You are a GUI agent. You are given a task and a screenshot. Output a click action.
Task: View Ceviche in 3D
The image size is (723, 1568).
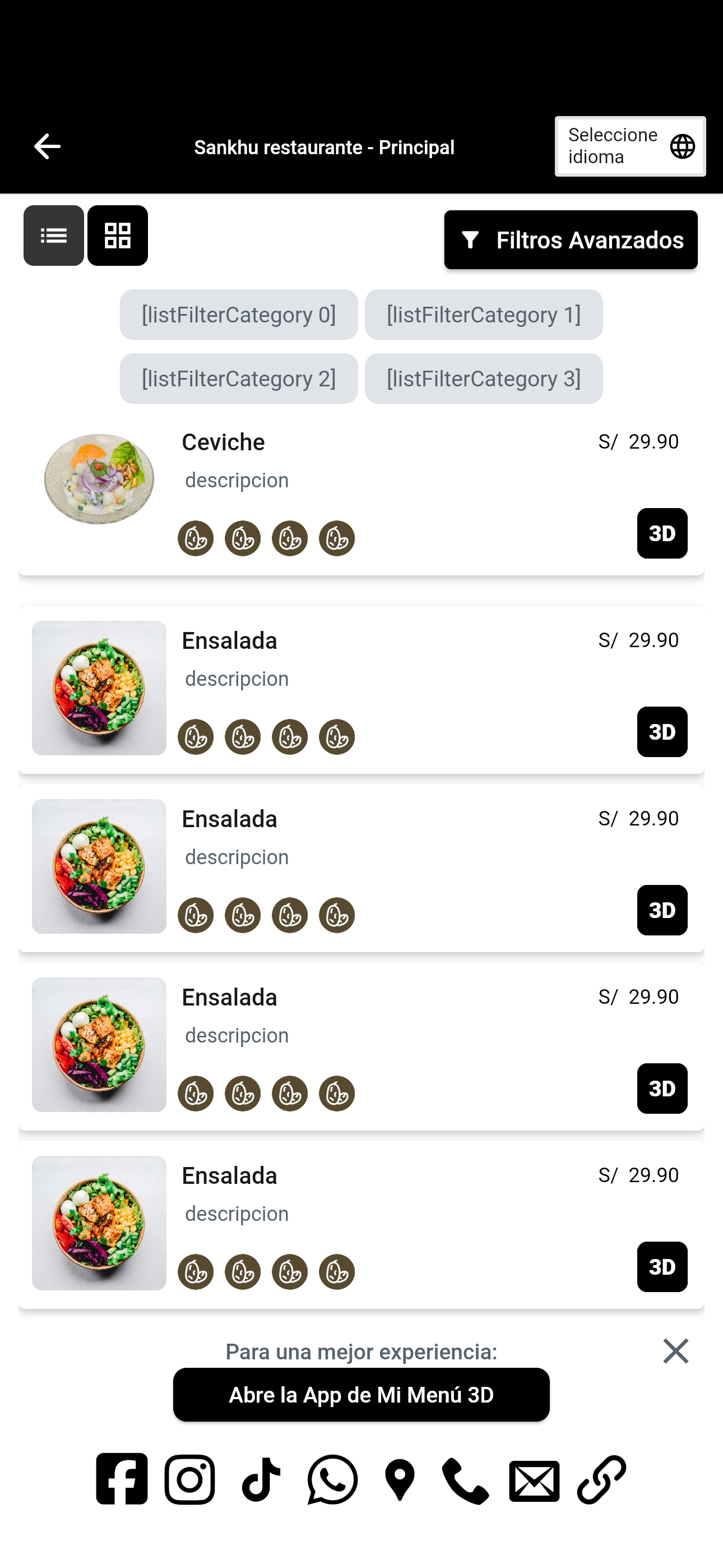click(662, 533)
